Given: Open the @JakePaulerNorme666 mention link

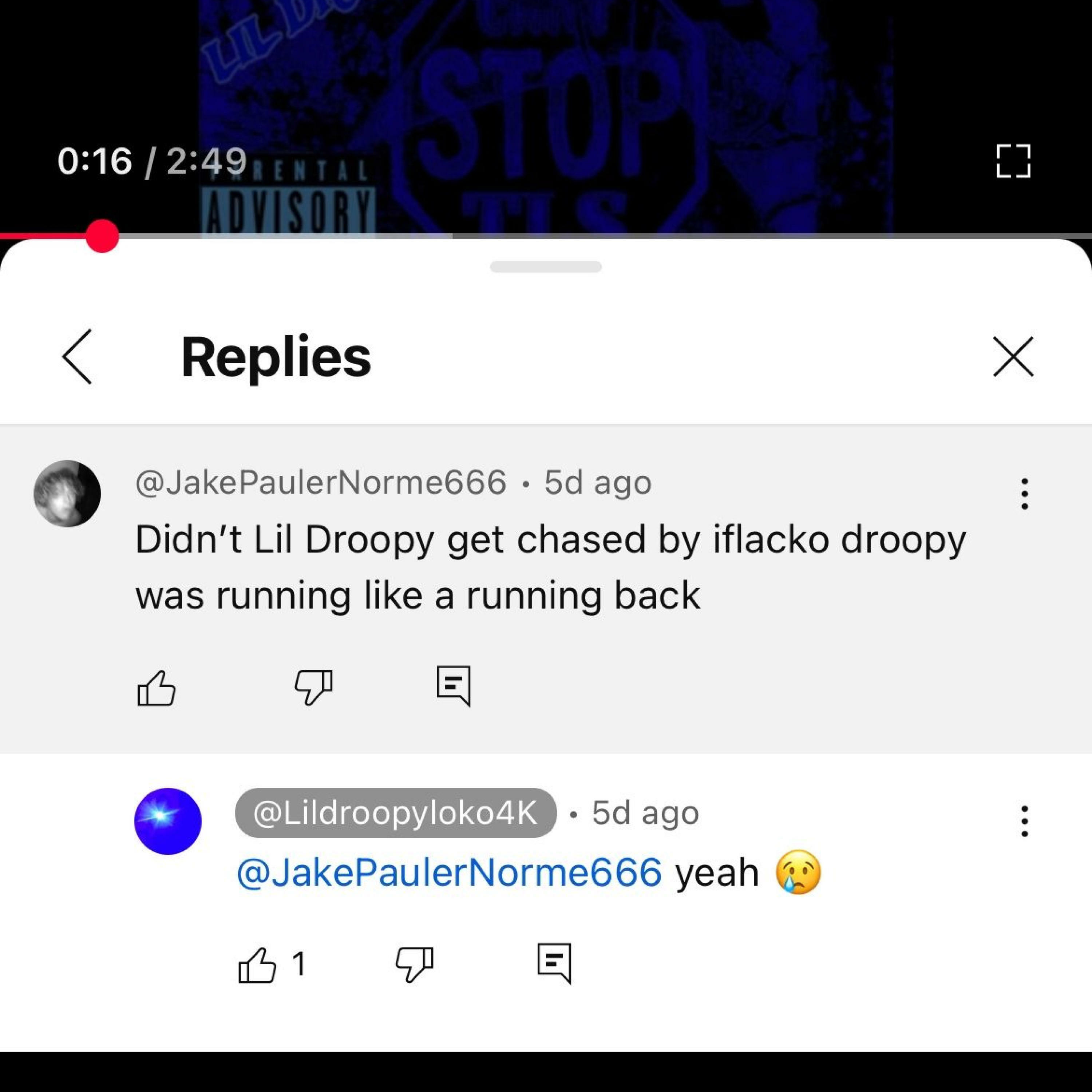Looking at the screenshot, I should point(449,873).
